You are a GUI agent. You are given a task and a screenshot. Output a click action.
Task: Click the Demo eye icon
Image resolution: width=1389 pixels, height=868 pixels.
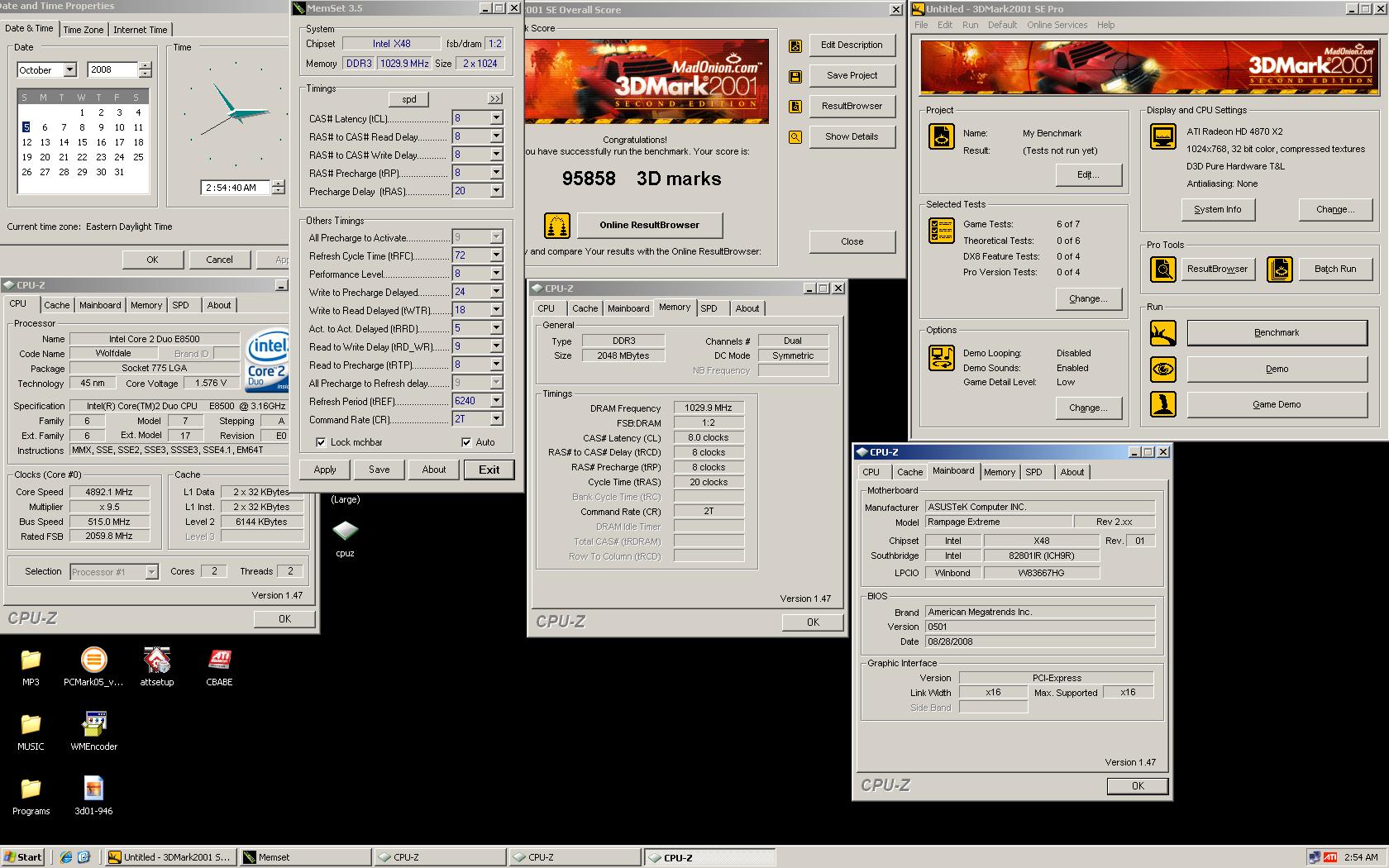[1163, 369]
